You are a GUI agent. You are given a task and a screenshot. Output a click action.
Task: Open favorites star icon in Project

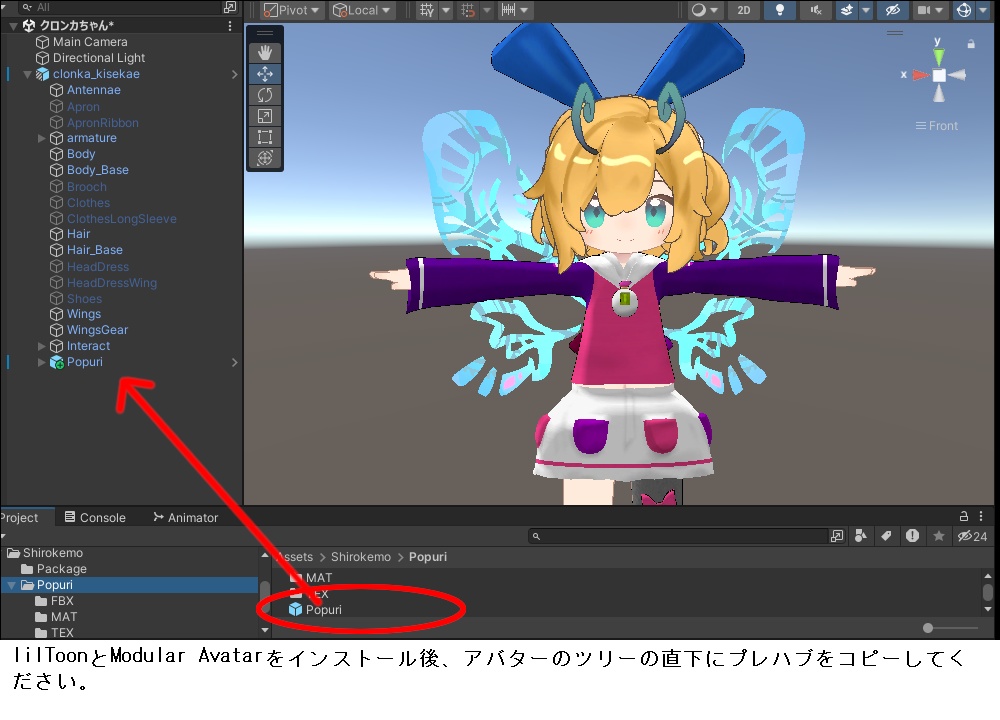[x=938, y=536]
